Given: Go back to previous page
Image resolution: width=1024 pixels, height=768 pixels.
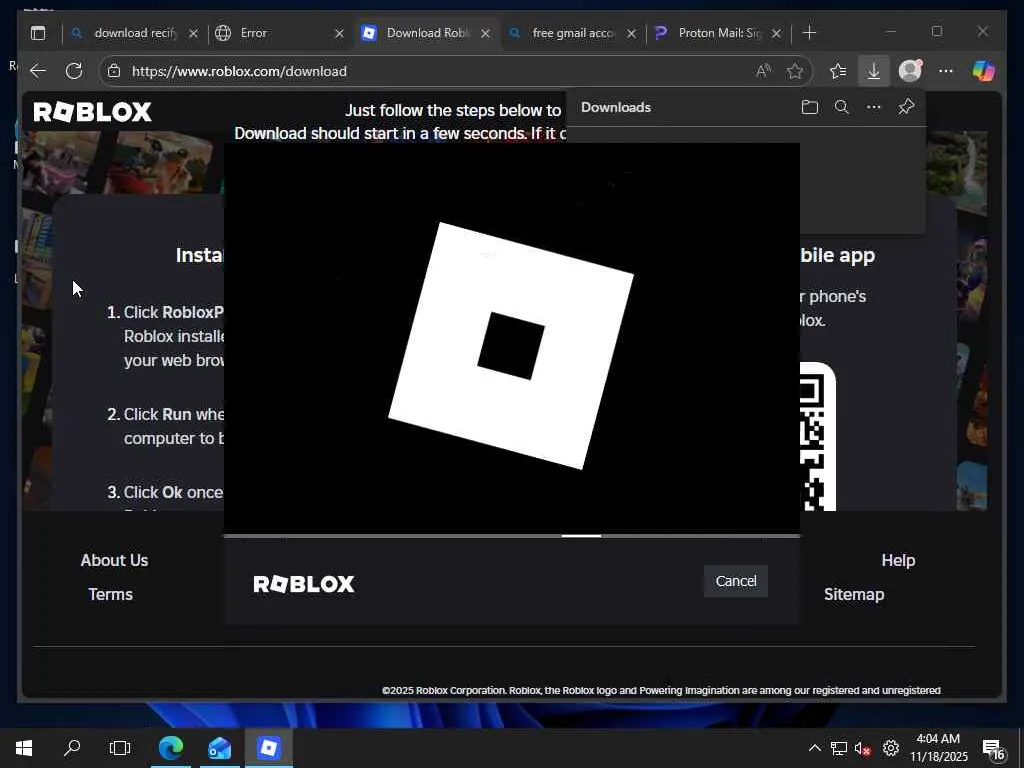Looking at the screenshot, I should pyautogui.click(x=39, y=71).
